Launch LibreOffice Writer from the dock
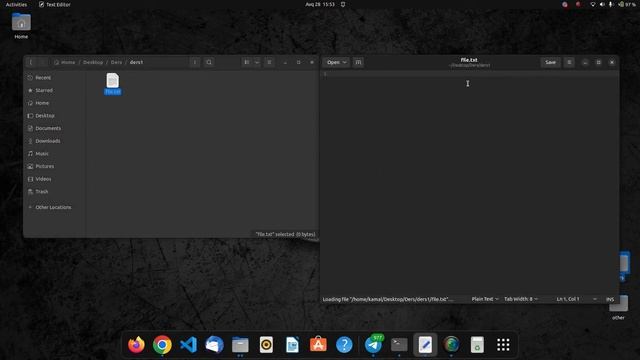This screenshot has height=360, width=640. coord(292,345)
